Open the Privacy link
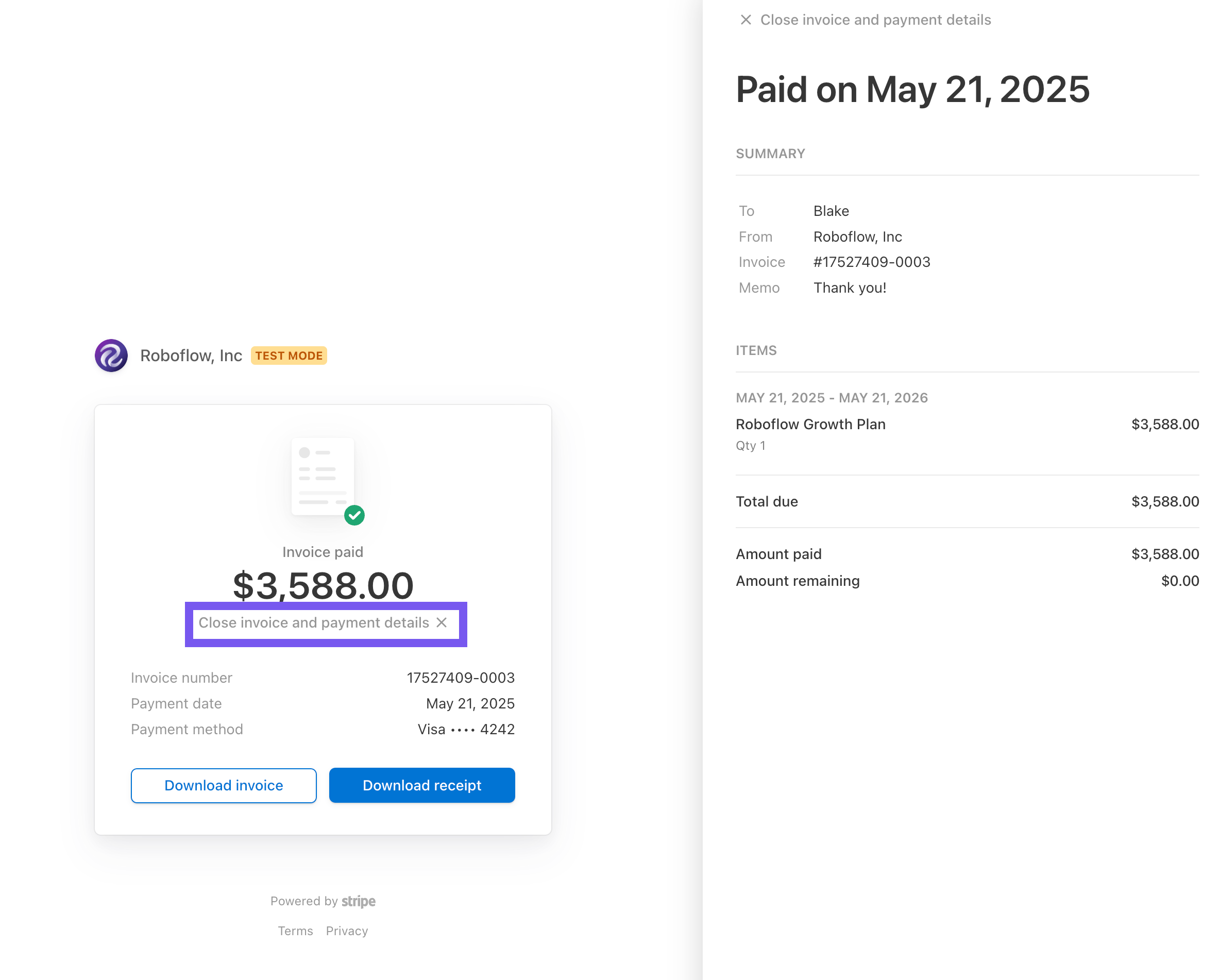This screenshot has height=980, width=1220. click(x=346, y=931)
